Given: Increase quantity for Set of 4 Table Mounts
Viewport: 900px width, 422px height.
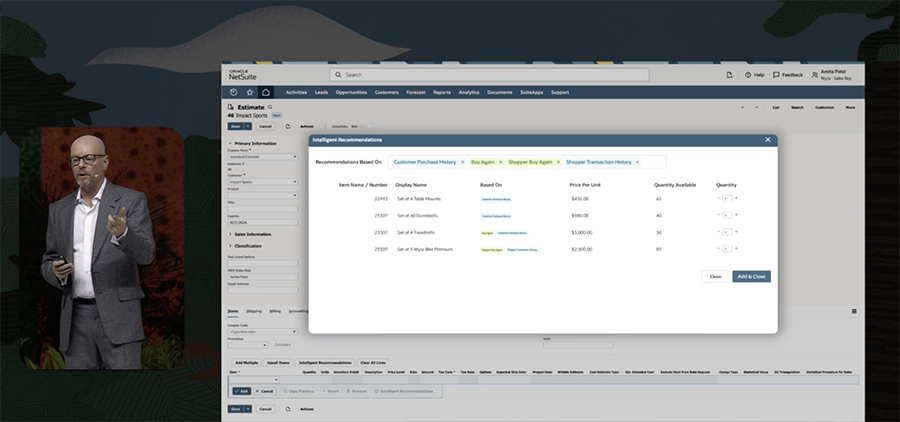Looking at the screenshot, I should 736,199.
